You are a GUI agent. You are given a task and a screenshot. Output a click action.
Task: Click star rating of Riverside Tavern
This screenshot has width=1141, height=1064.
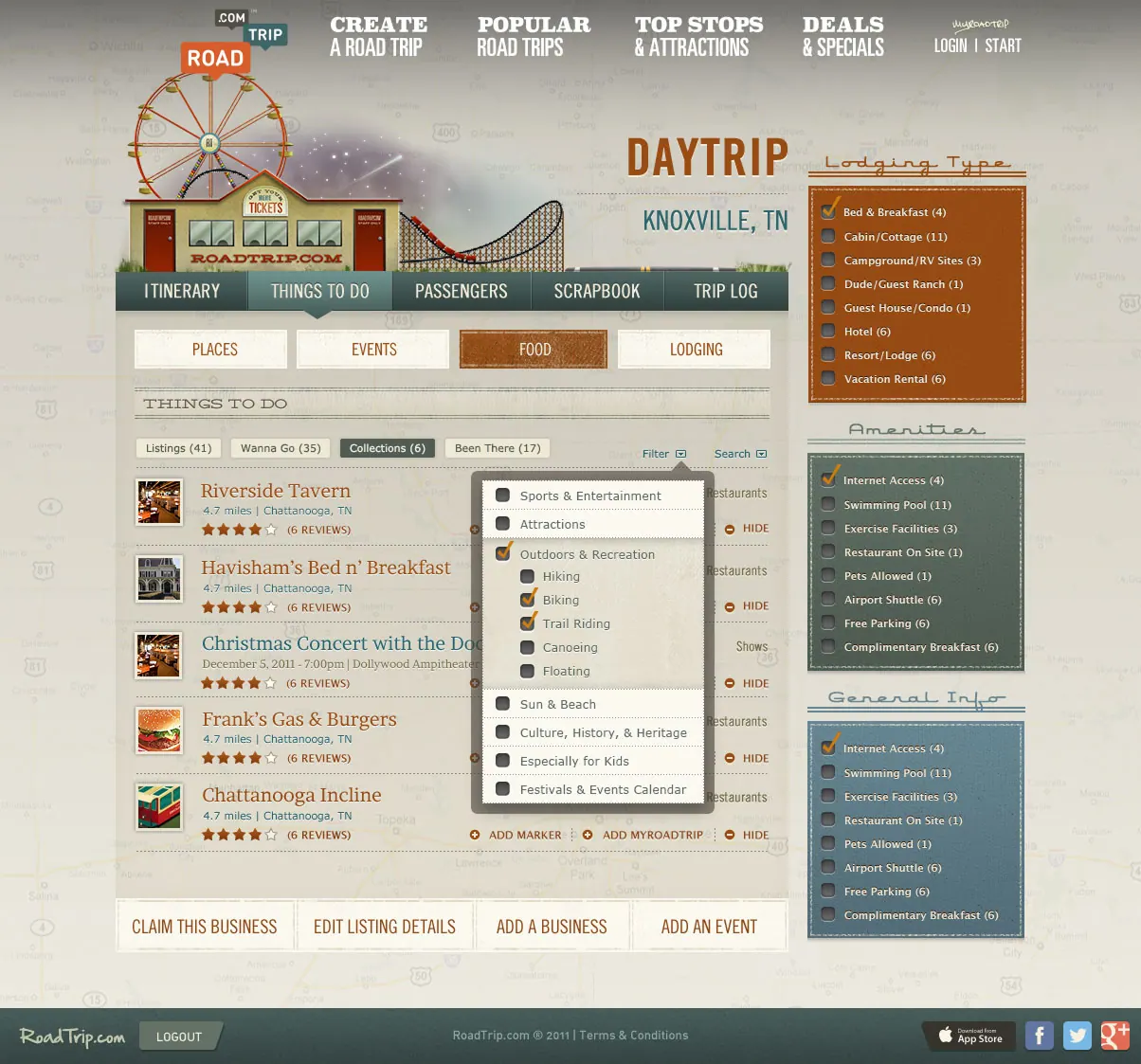point(240,530)
